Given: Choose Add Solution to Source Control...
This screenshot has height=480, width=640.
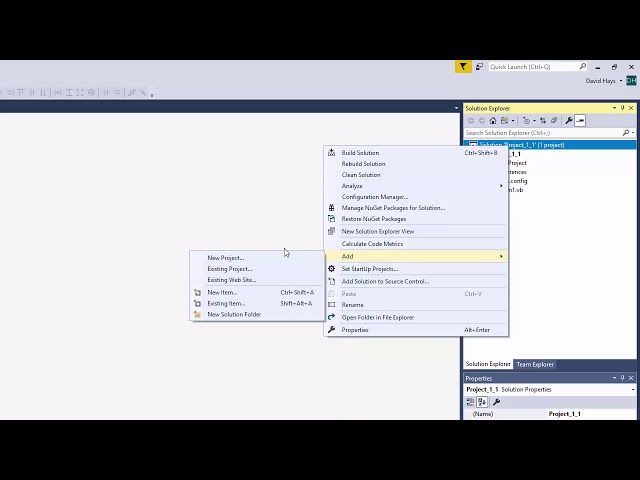Looking at the screenshot, I should pos(416,281).
